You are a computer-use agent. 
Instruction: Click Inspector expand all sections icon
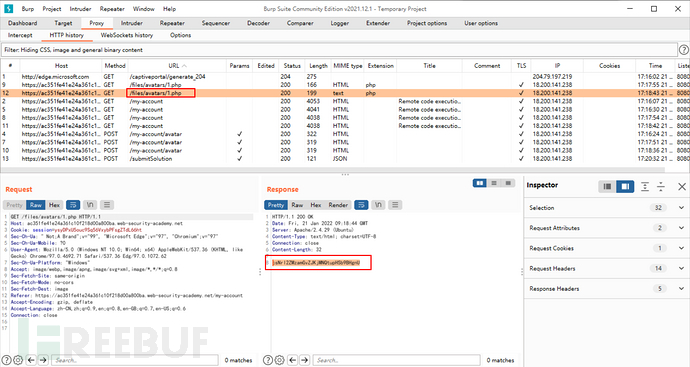point(645,187)
